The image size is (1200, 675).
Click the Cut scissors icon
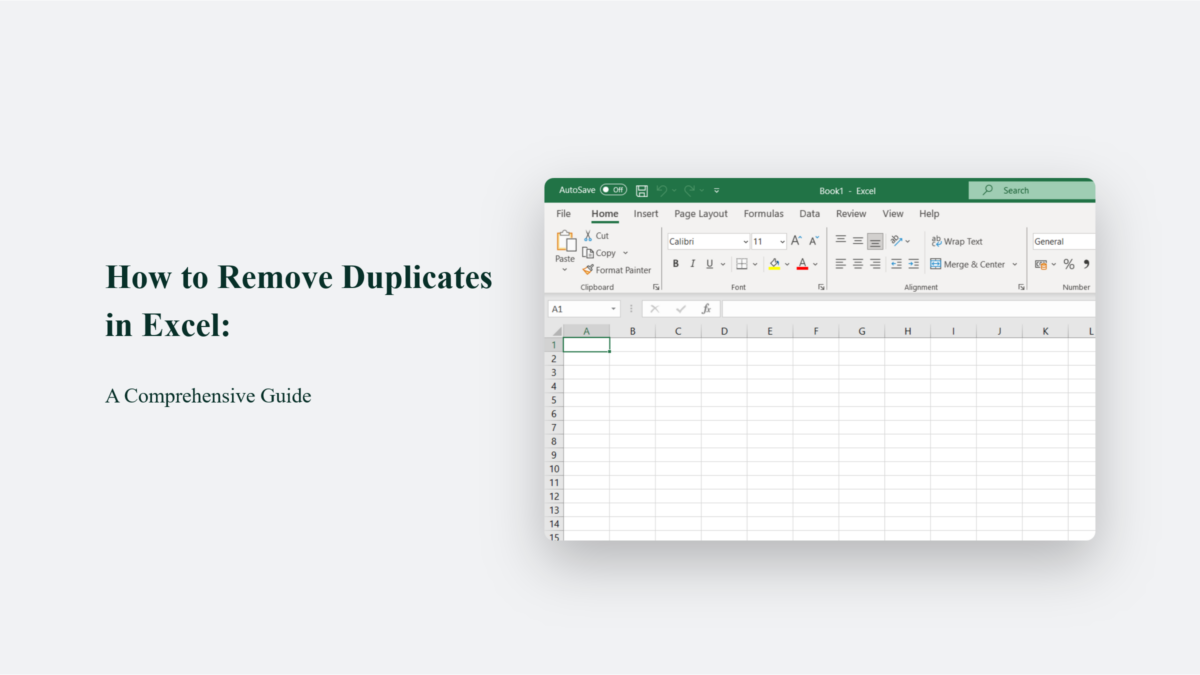pos(589,236)
